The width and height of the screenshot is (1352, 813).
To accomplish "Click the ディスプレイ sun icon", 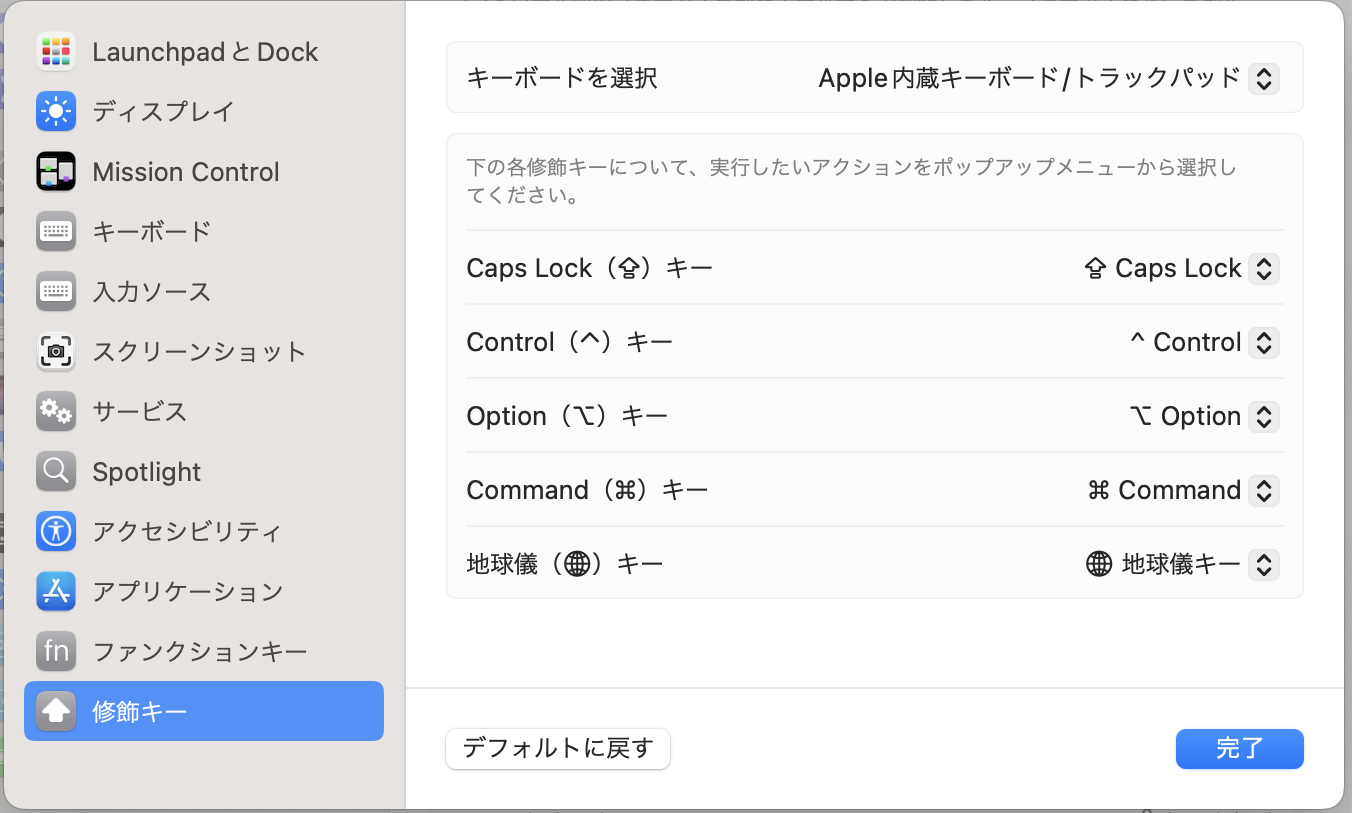I will 56,111.
